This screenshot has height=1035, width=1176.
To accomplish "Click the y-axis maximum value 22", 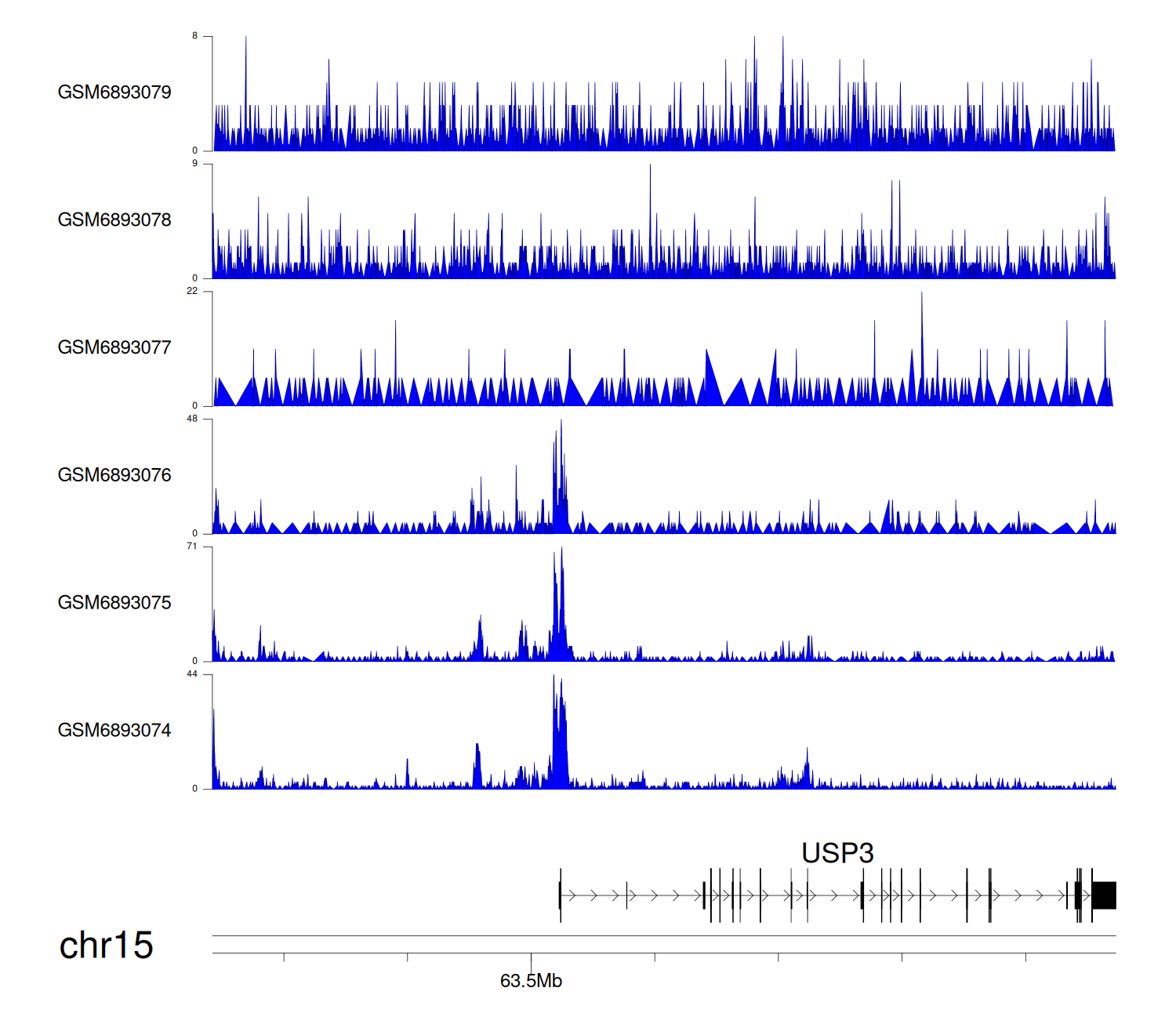I will coord(192,291).
